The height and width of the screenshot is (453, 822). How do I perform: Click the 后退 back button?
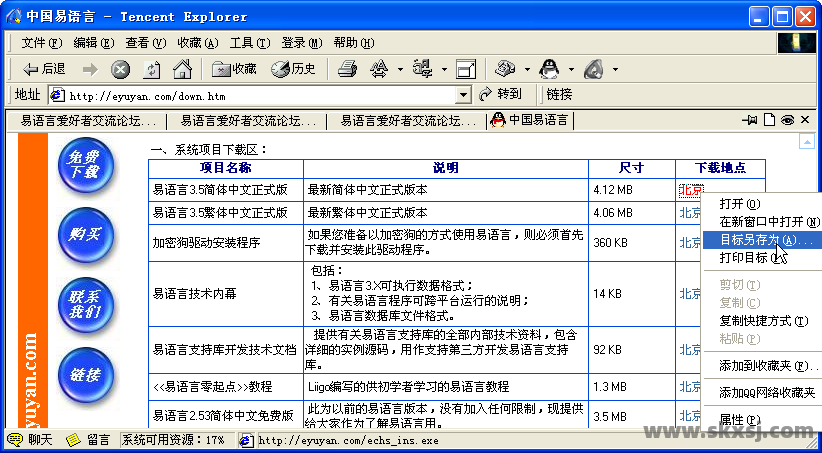click(43, 69)
